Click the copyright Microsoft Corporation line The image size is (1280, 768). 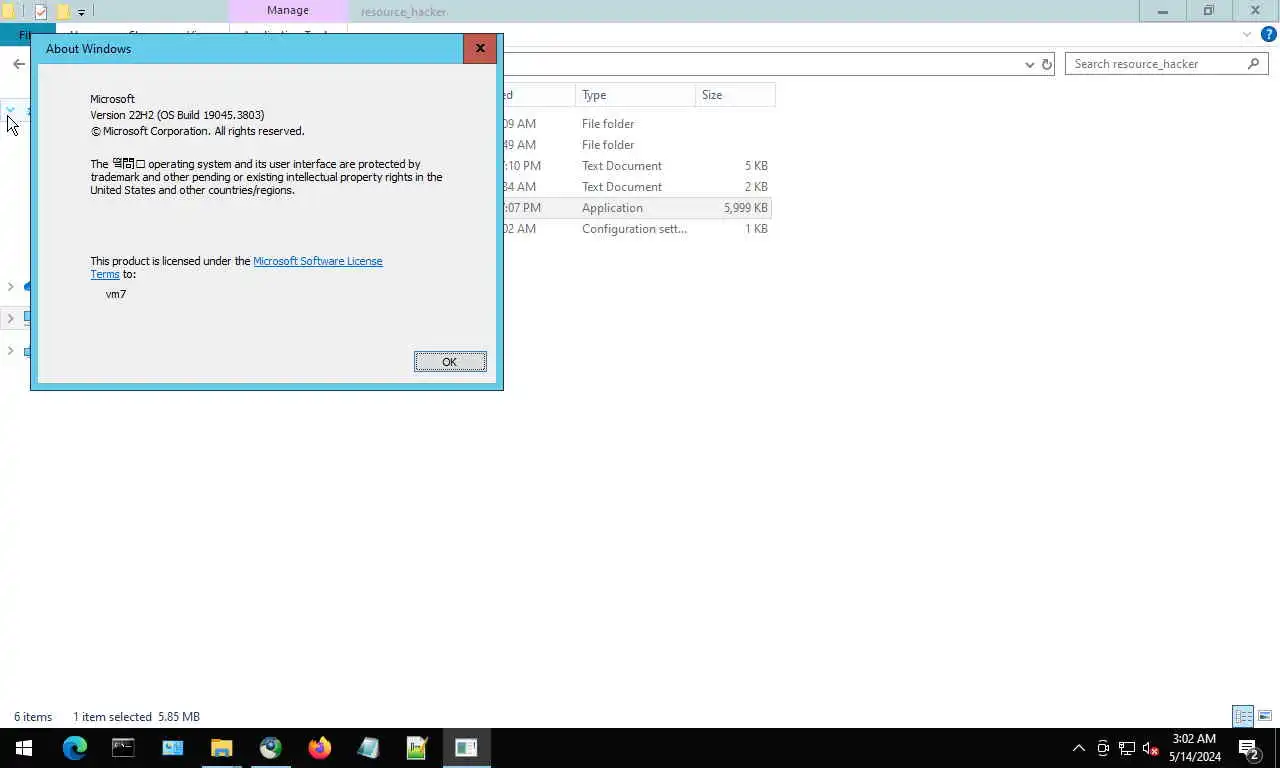pos(197,131)
